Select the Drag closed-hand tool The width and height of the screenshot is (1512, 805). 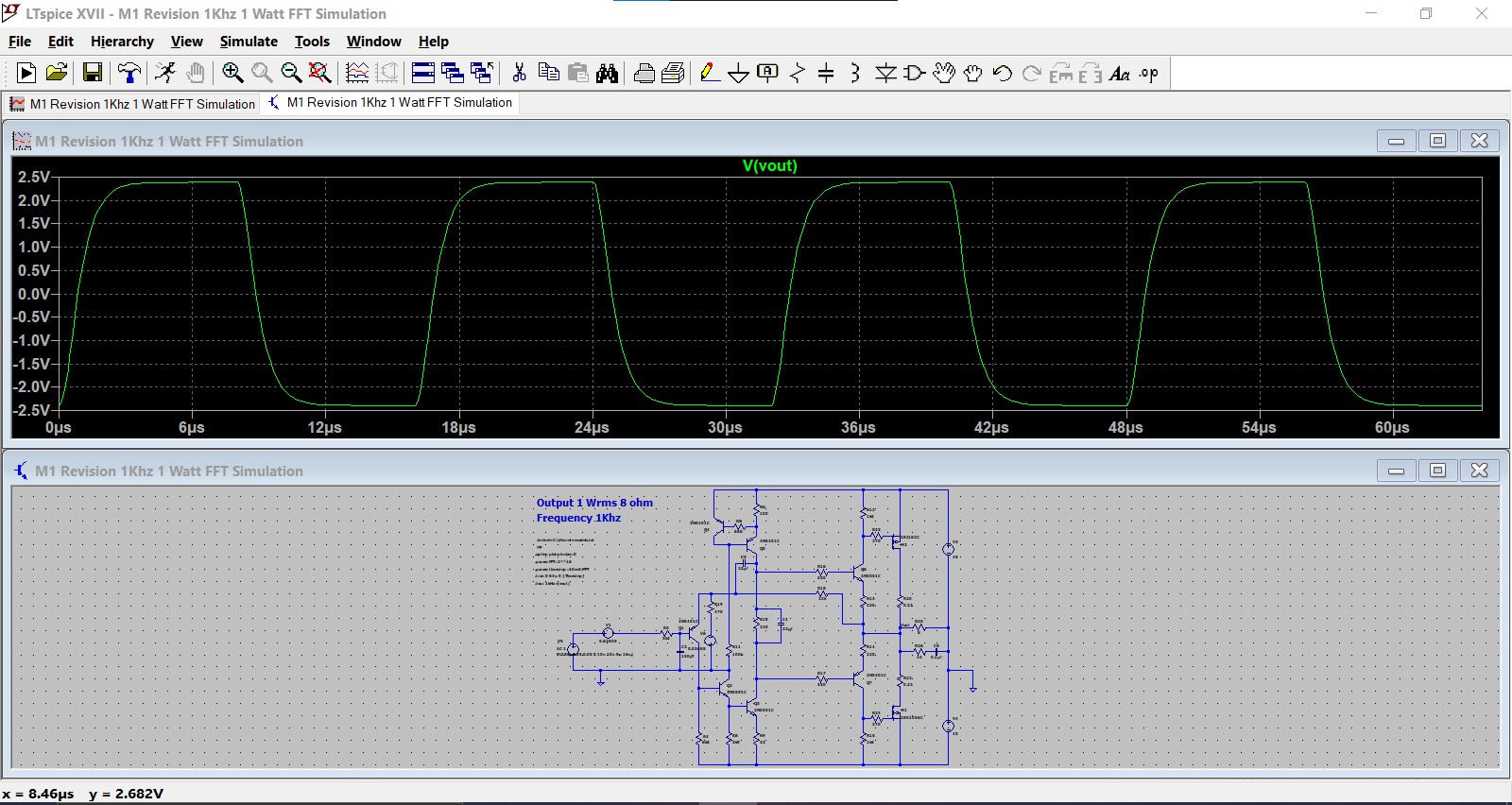(x=973, y=73)
